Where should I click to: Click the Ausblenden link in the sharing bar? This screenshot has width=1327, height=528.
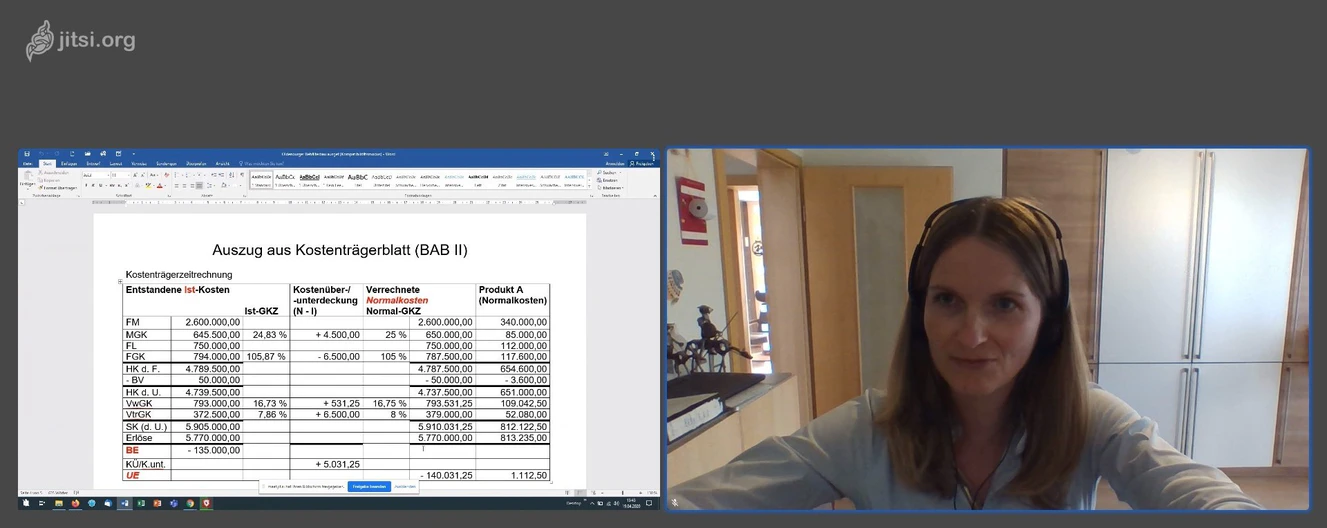point(404,486)
